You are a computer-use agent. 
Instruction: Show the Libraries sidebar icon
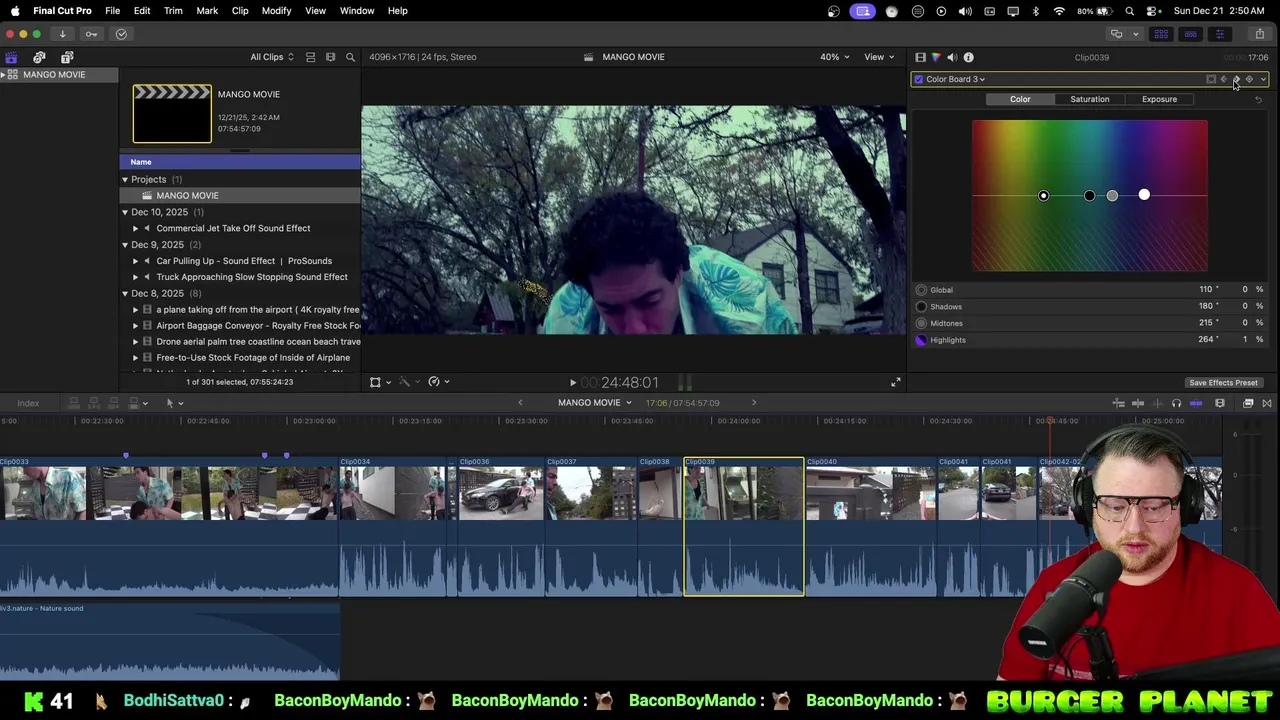11,57
